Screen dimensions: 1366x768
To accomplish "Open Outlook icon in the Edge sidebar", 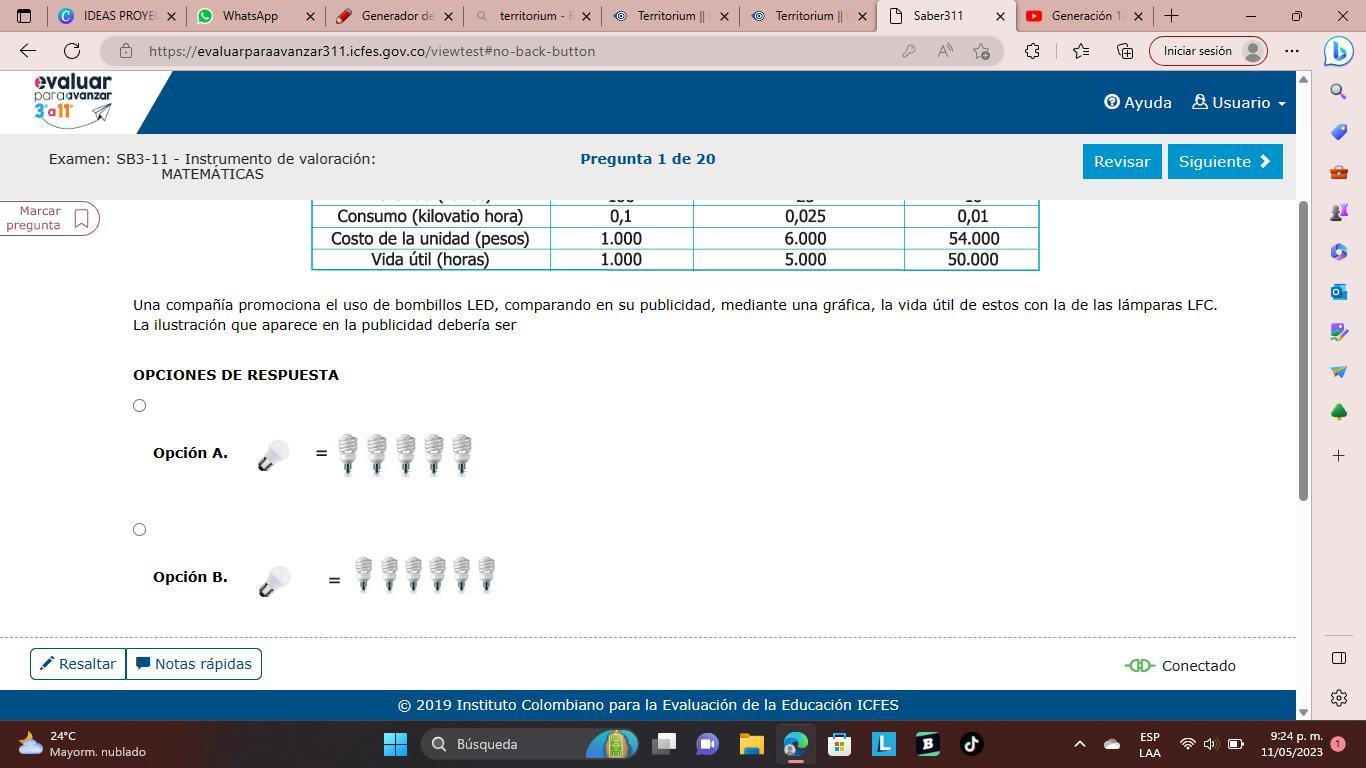I will point(1338,292).
